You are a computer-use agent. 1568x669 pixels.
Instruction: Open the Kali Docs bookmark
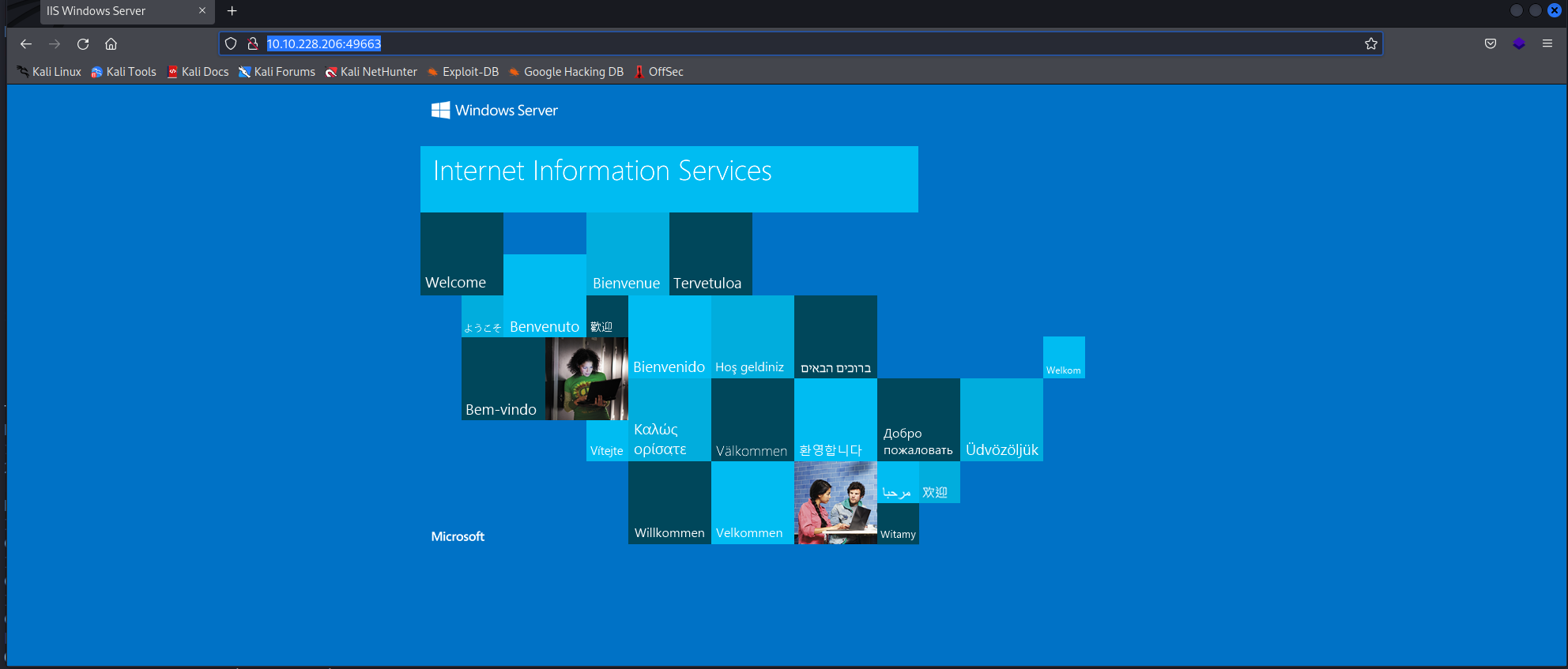pos(198,72)
